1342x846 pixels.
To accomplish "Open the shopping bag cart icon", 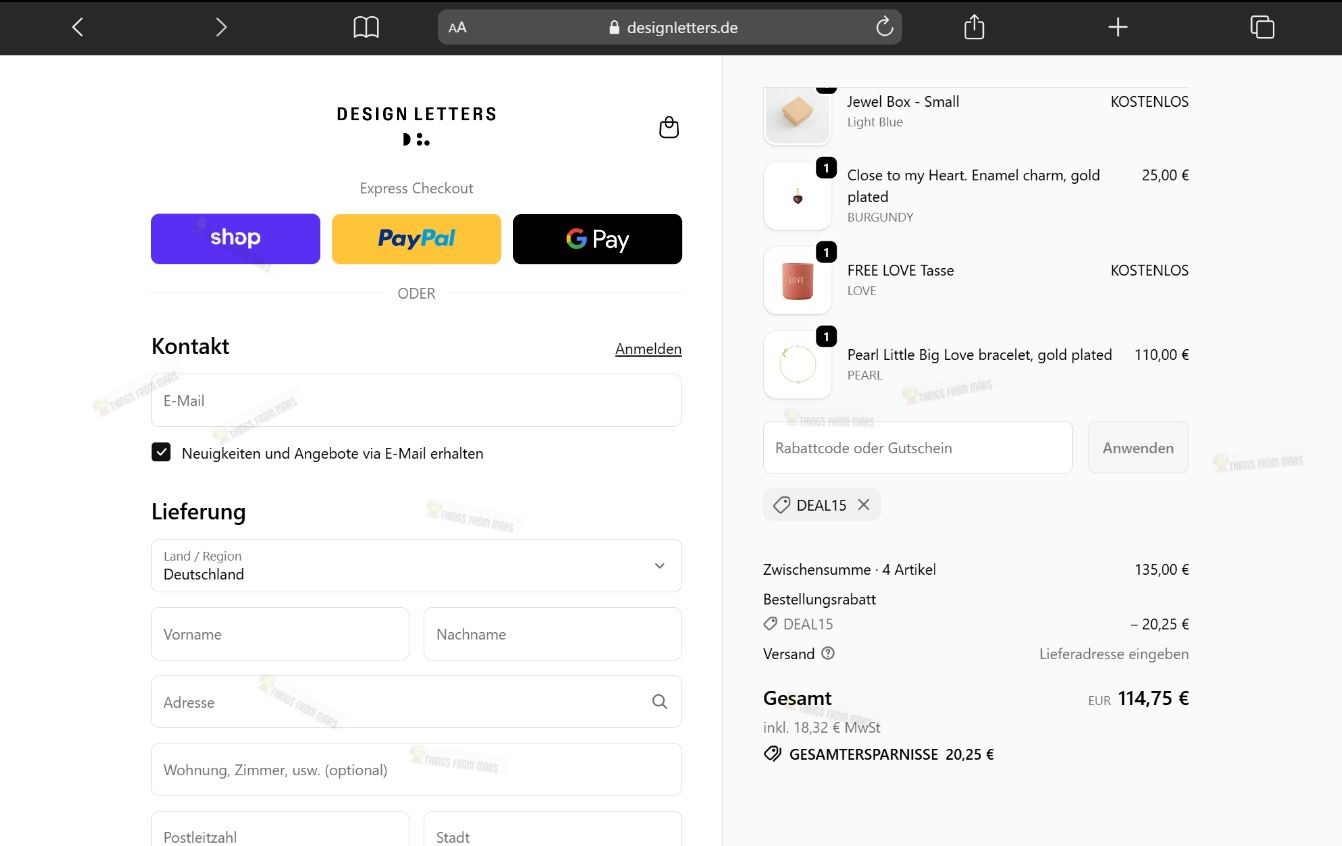I will [x=669, y=127].
